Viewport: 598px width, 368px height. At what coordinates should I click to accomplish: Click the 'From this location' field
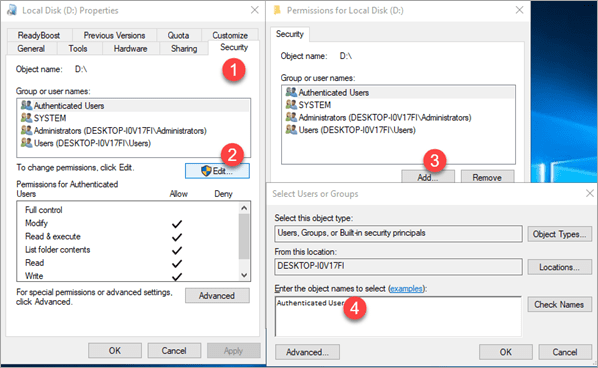(398, 266)
